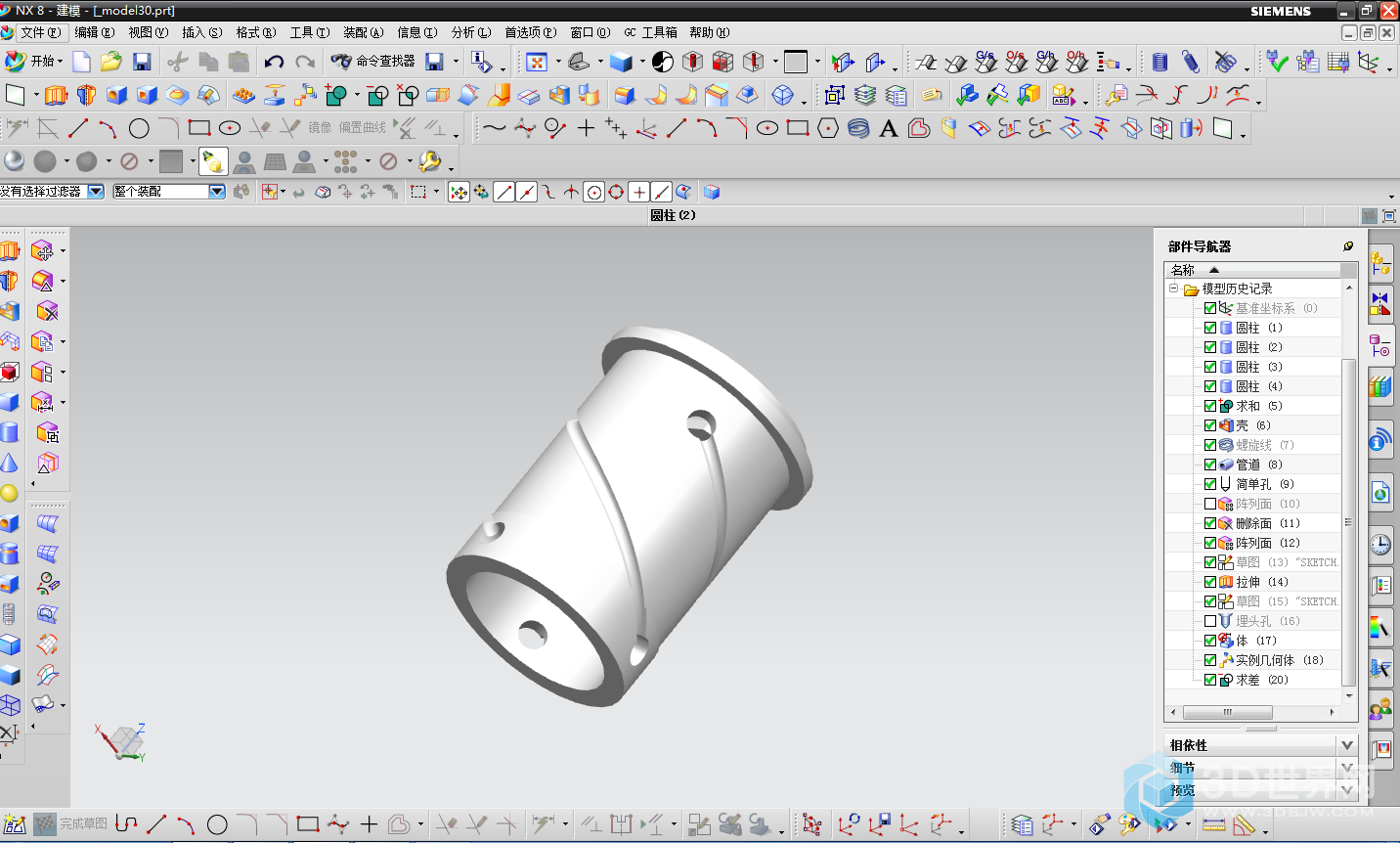
Task: Select the Circle sketch tool
Action: pyautogui.click(x=139, y=128)
